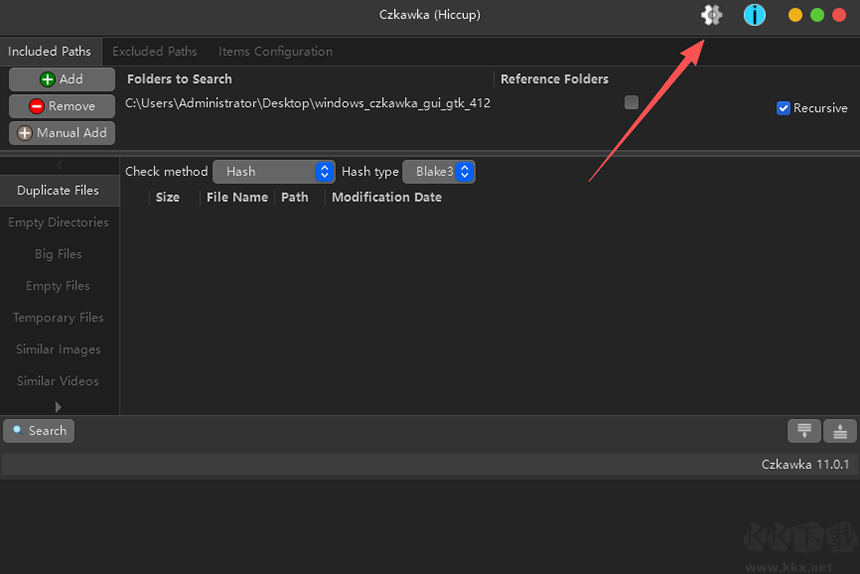Toggle the Recursive checkbox
Image resolution: width=860 pixels, height=574 pixels.
pos(783,108)
